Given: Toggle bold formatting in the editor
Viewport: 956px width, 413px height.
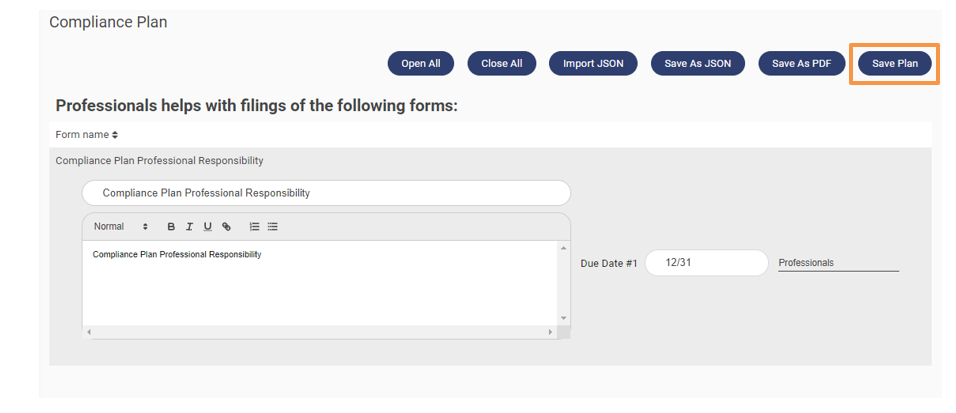Looking at the screenshot, I should 171,227.
